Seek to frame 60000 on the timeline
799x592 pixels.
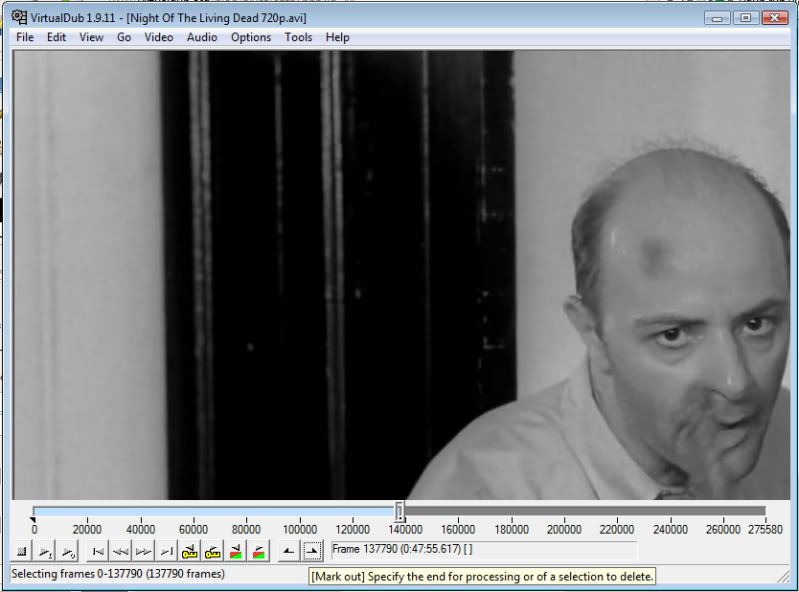pos(193,512)
